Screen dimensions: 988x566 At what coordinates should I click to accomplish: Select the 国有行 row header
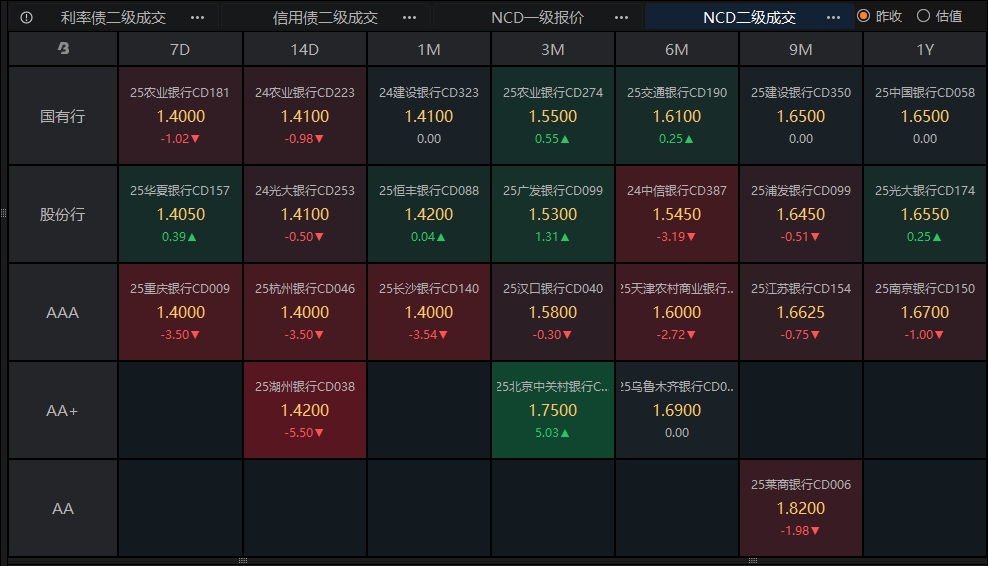[63, 116]
